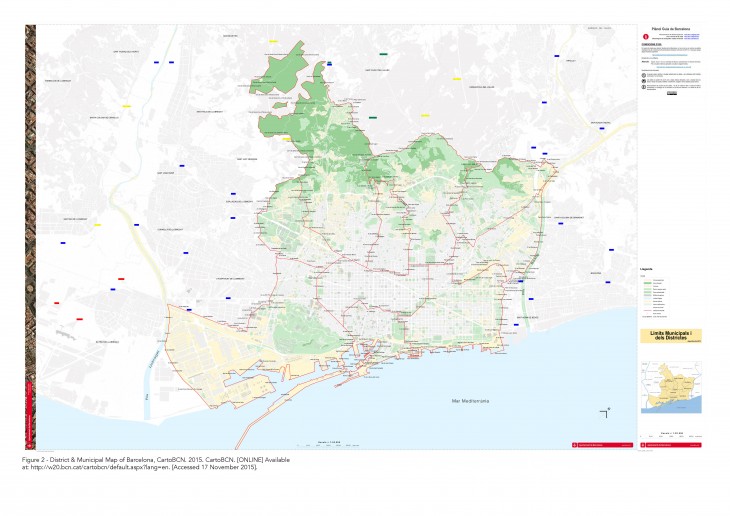Click the north arrow compass symbol
This screenshot has height=516, width=730.
pos(606,412)
